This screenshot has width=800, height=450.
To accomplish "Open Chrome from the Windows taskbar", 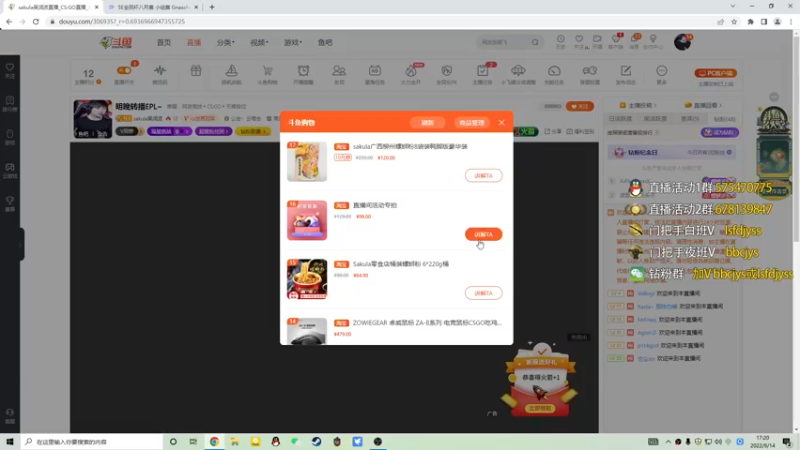I will 214,441.
